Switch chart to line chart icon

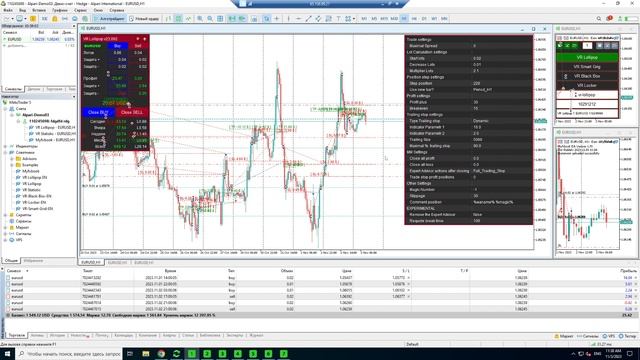tap(188, 19)
